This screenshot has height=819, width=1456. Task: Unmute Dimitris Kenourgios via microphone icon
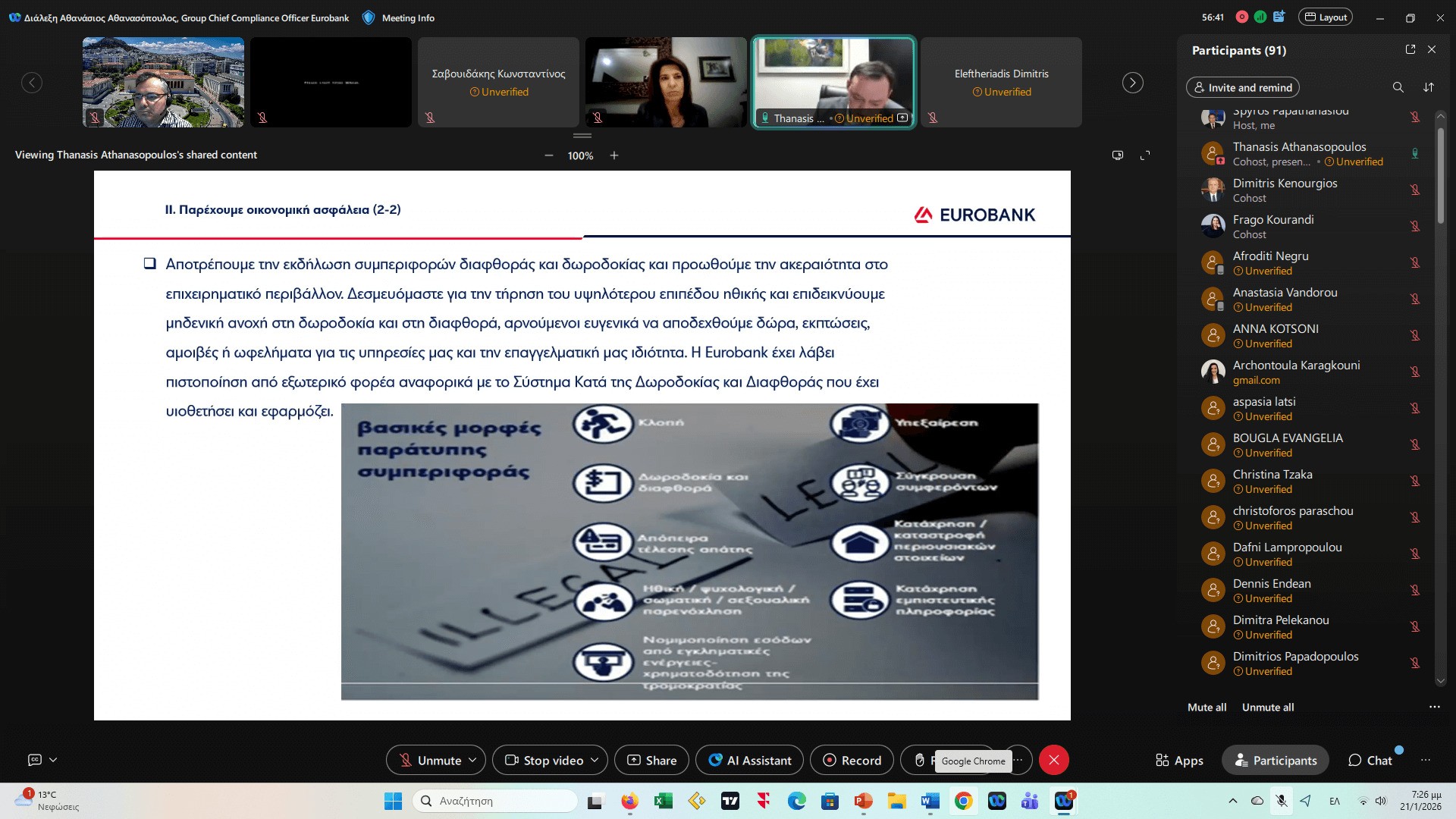[1414, 190]
